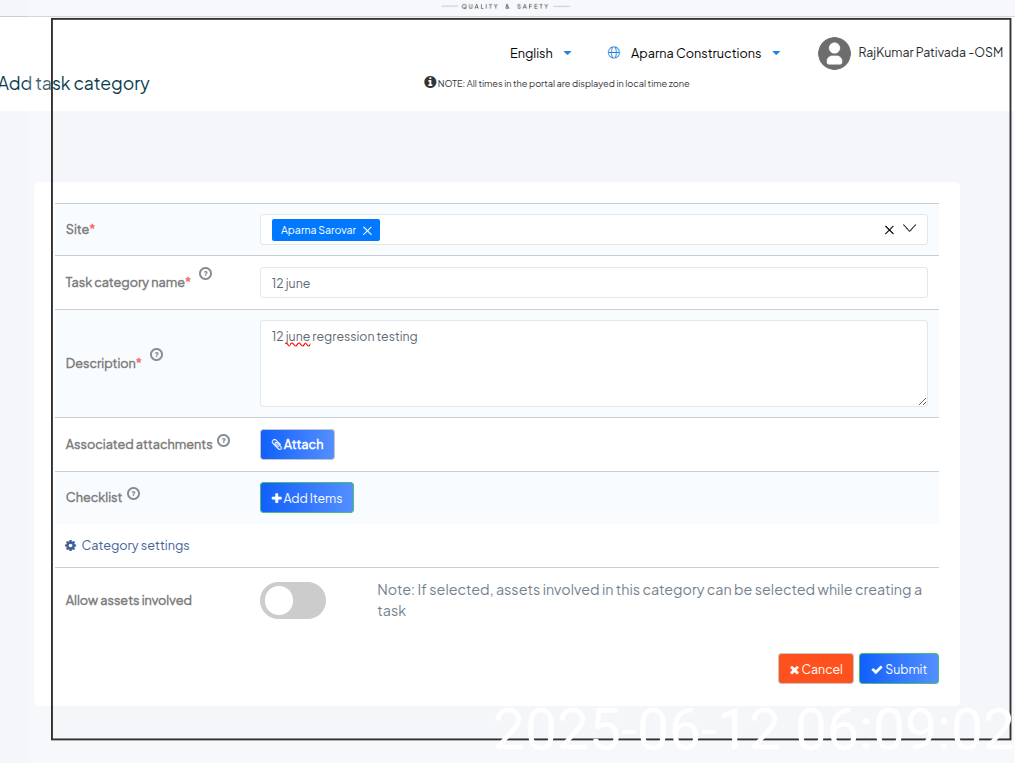Viewport: 1015px width, 763px height.
Task: Click the globe icon beside Aparna Constructions
Action: coord(614,53)
